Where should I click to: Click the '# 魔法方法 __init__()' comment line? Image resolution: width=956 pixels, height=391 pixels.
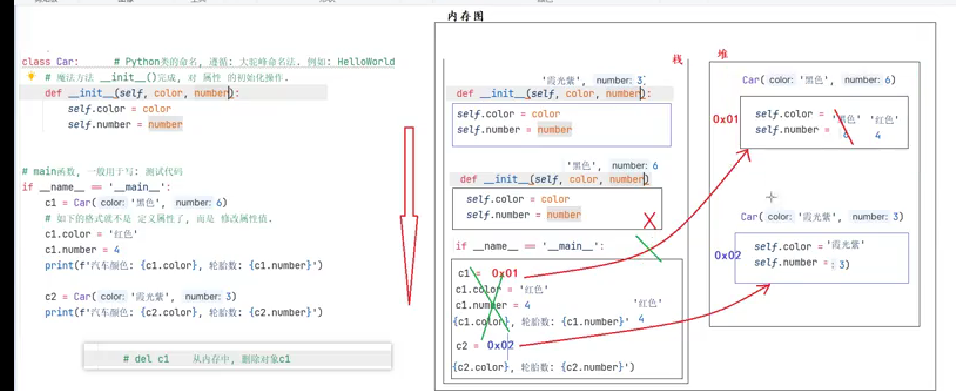[167, 78]
